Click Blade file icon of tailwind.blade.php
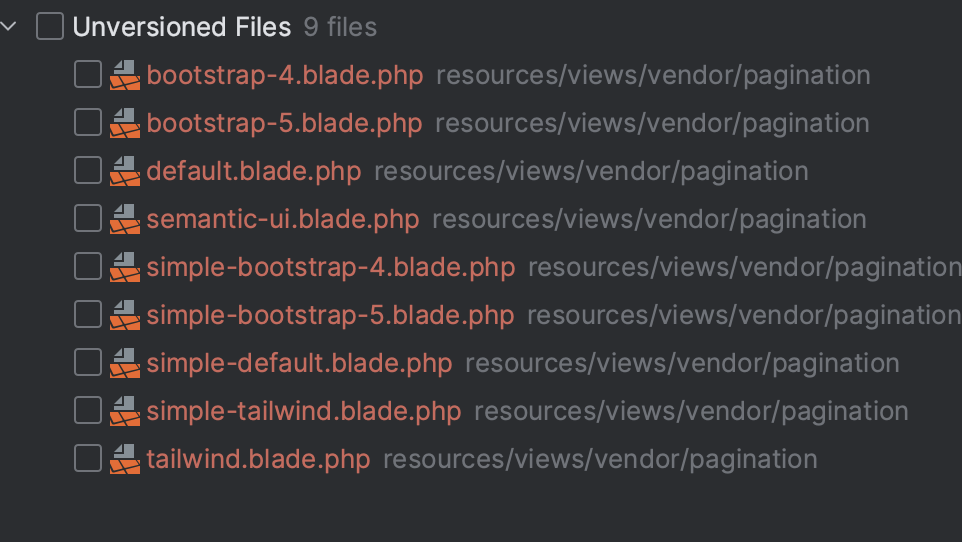The width and height of the screenshot is (962, 542). (x=125, y=459)
